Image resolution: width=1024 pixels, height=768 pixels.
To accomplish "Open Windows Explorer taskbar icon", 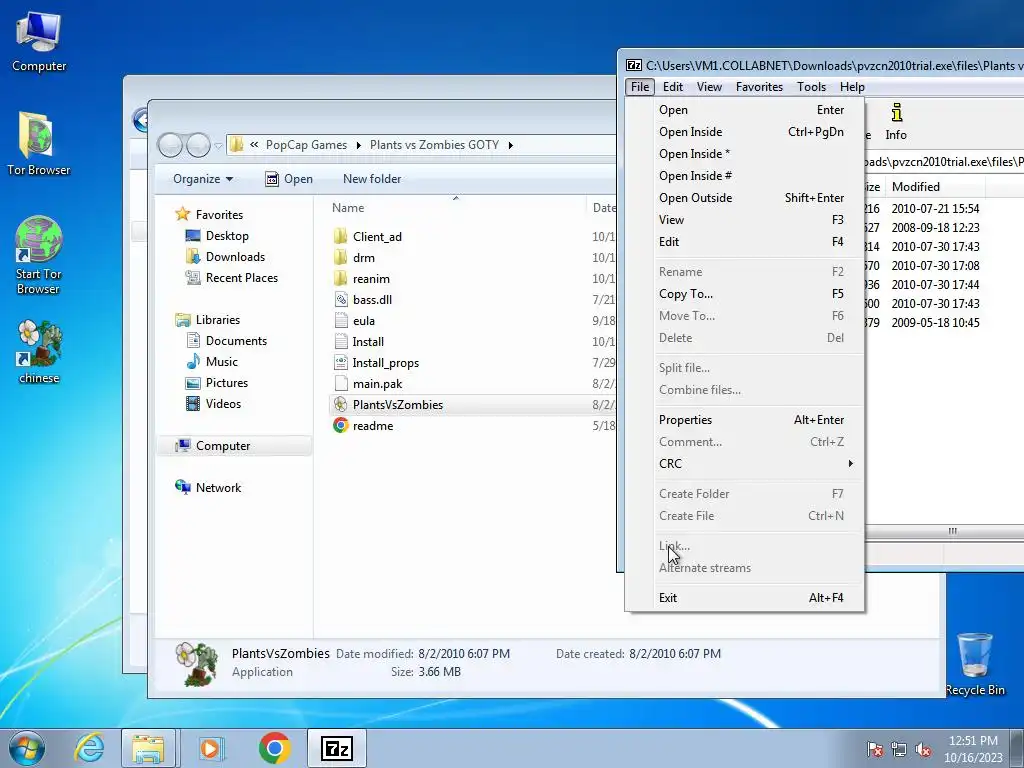I will tap(148, 748).
